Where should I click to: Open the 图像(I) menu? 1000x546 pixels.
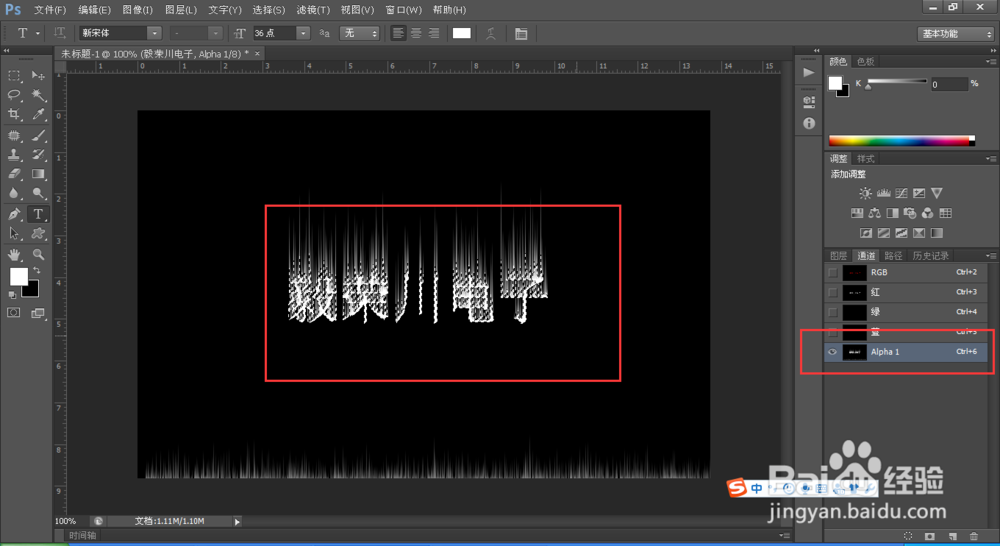[137, 10]
